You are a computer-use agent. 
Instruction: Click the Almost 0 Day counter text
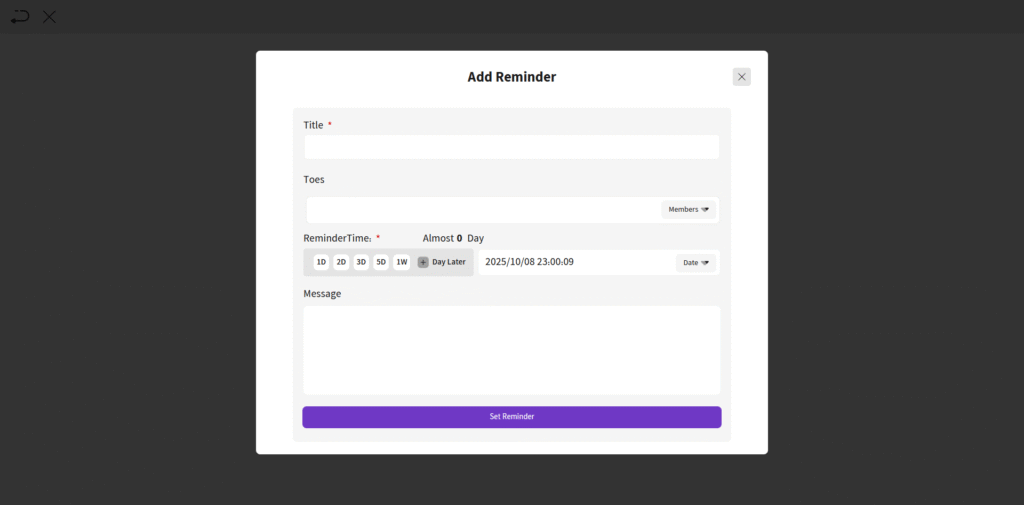tap(453, 238)
